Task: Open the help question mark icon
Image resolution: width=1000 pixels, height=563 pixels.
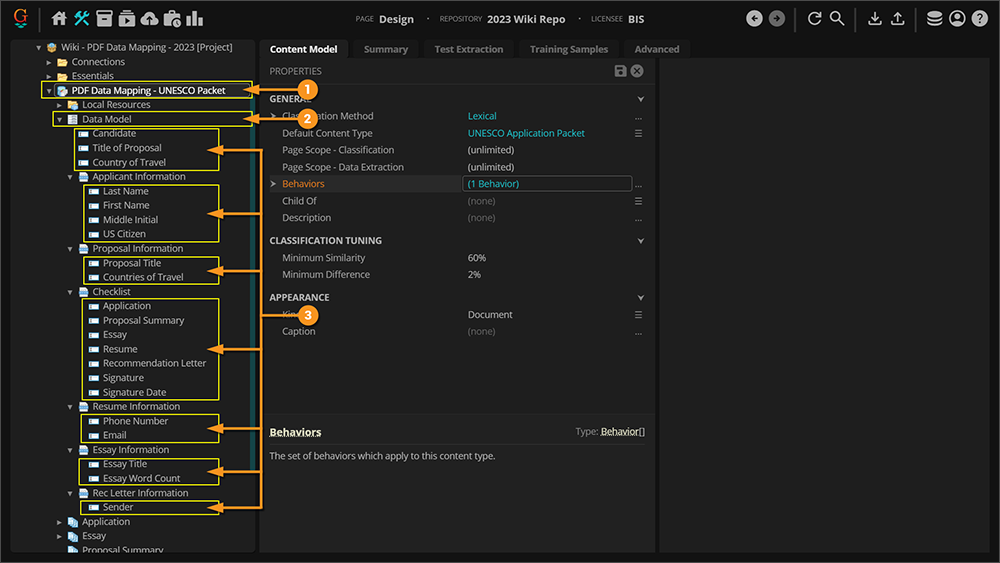Action: [x=980, y=19]
